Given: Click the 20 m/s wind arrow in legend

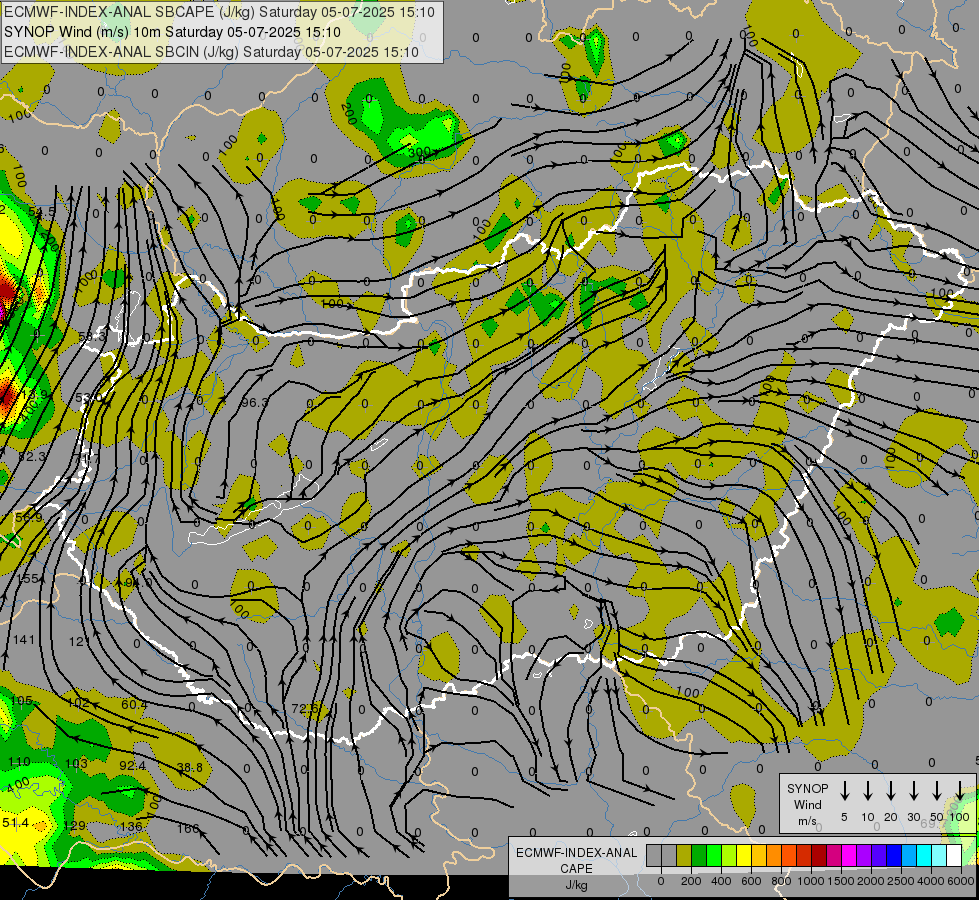Looking at the screenshot, I should 890,791.
